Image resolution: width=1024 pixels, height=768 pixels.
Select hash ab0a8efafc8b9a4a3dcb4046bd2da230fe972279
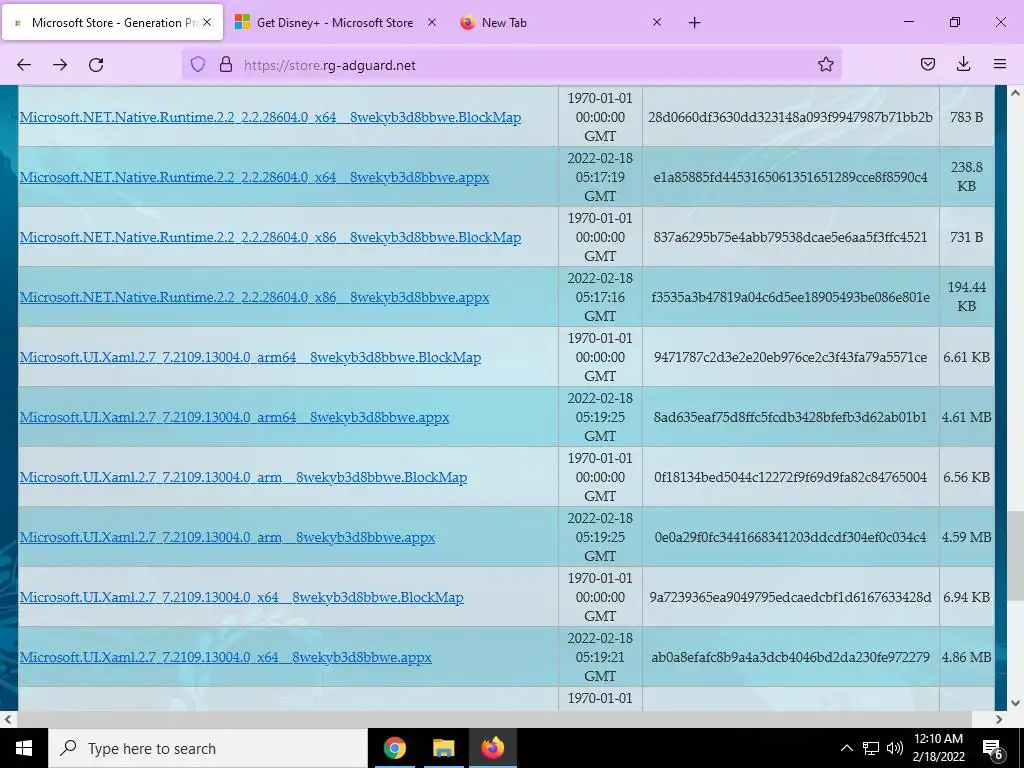(x=790, y=658)
